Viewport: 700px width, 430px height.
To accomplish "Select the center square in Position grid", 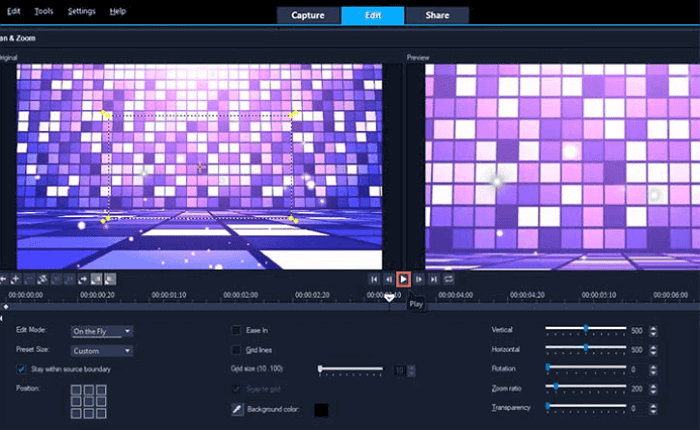I will coord(88,401).
